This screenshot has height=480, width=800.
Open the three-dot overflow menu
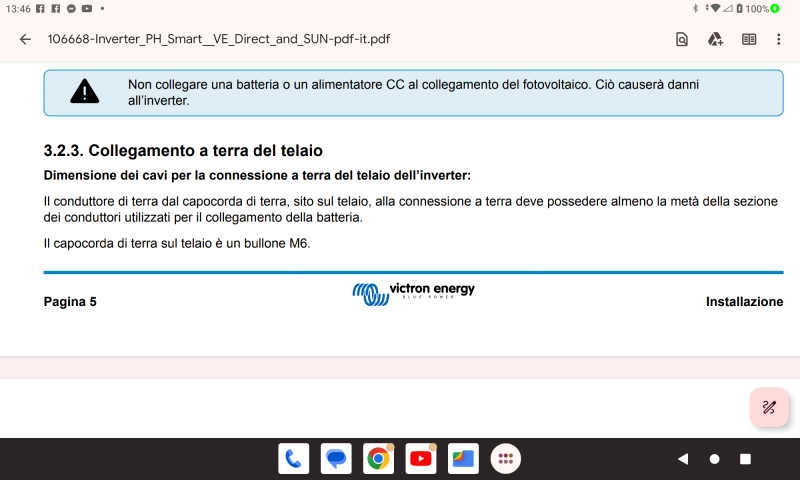[x=779, y=39]
